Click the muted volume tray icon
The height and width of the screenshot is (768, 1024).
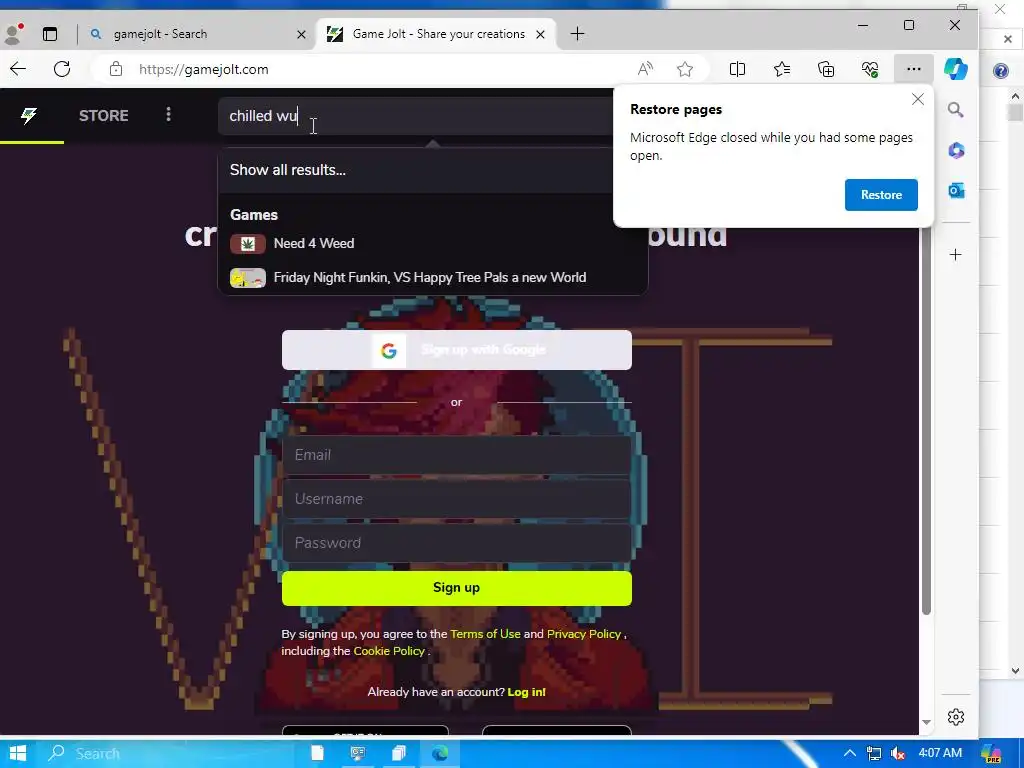click(898, 754)
